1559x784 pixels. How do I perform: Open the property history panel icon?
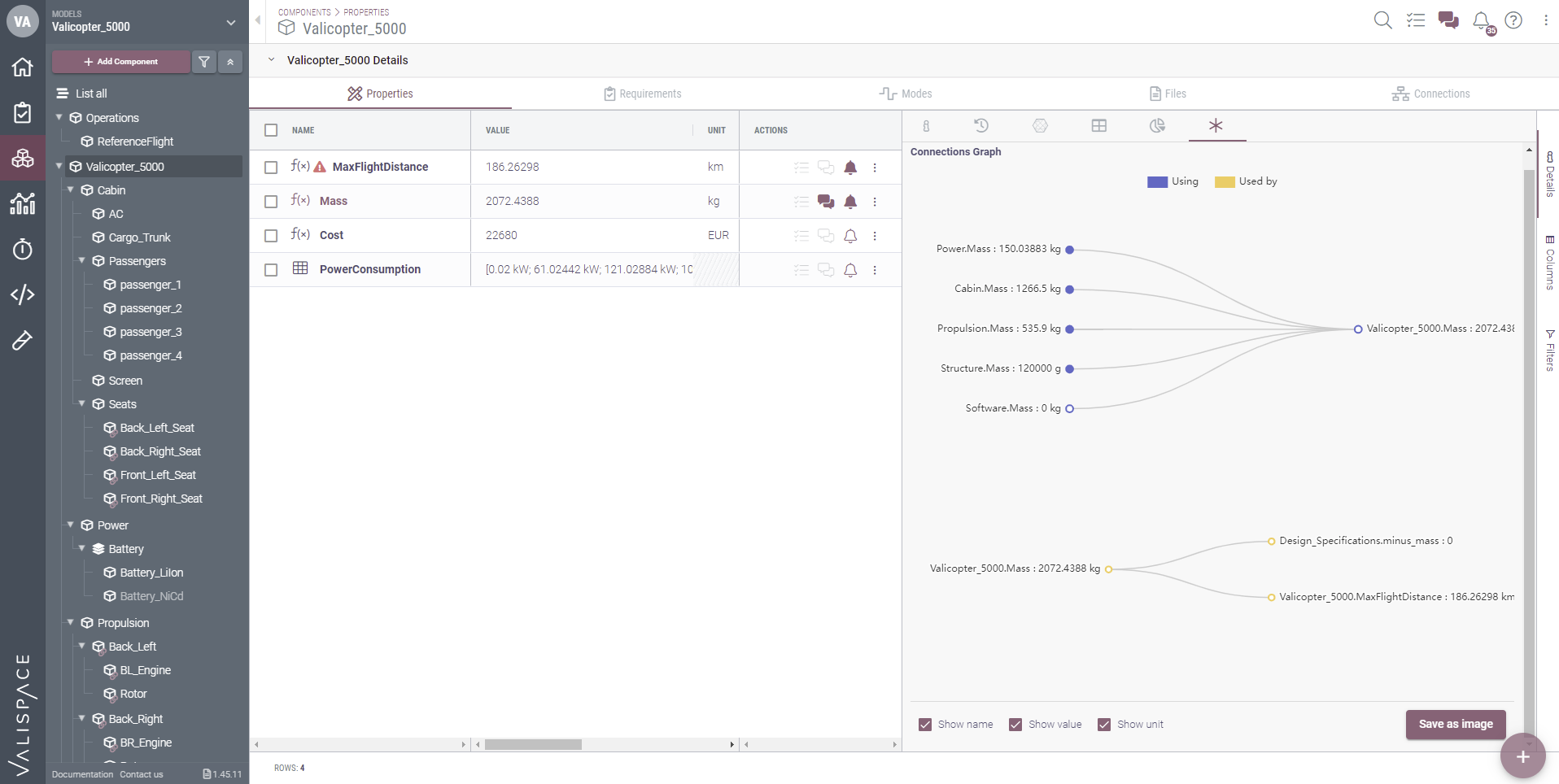(981, 126)
